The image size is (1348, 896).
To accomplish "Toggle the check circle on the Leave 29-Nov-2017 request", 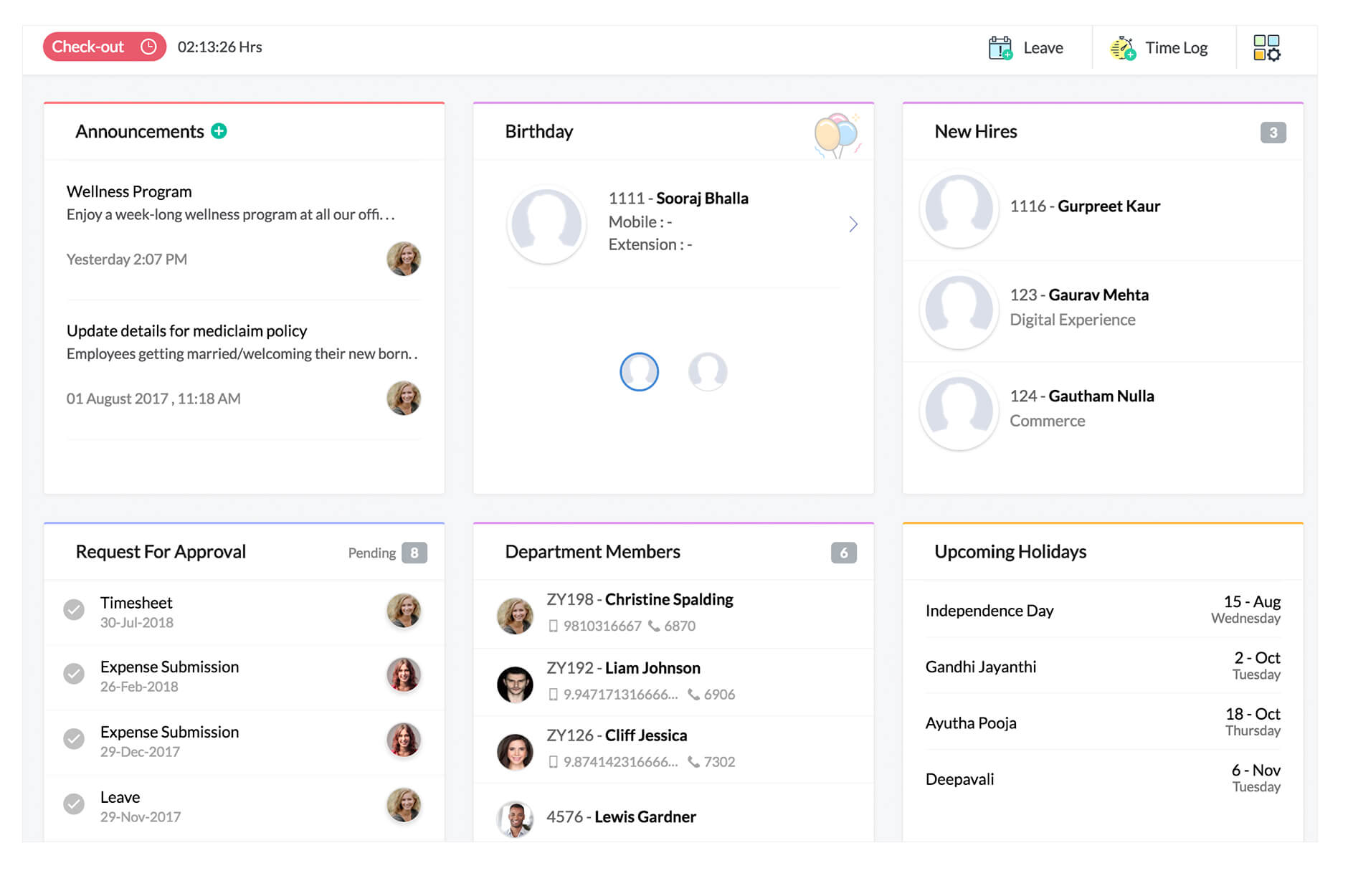I will (x=74, y=806).
